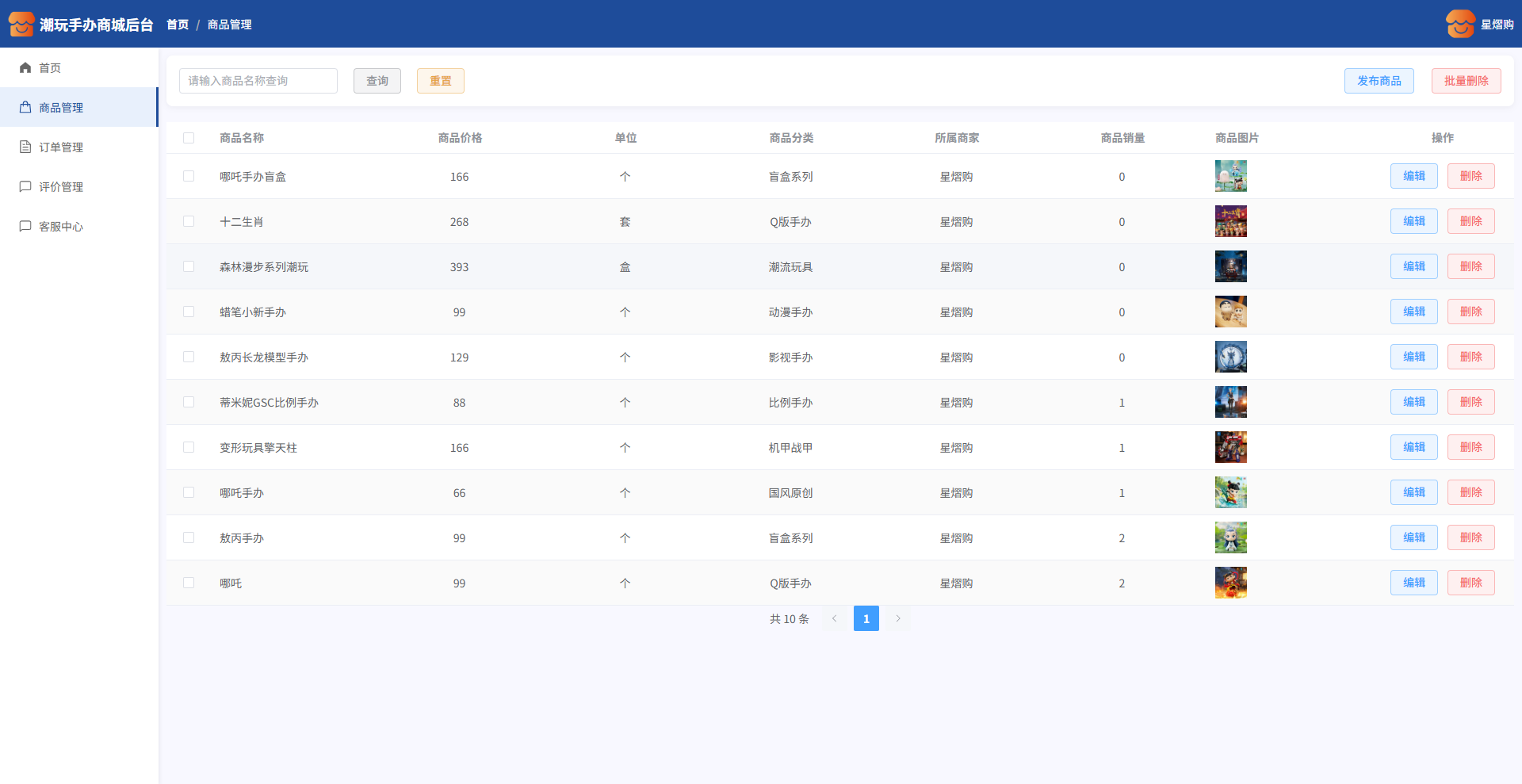The height and width of the screenshot is (784, 1522).
Task: Select page 1 in pagination
Action: tap(866, 618)
